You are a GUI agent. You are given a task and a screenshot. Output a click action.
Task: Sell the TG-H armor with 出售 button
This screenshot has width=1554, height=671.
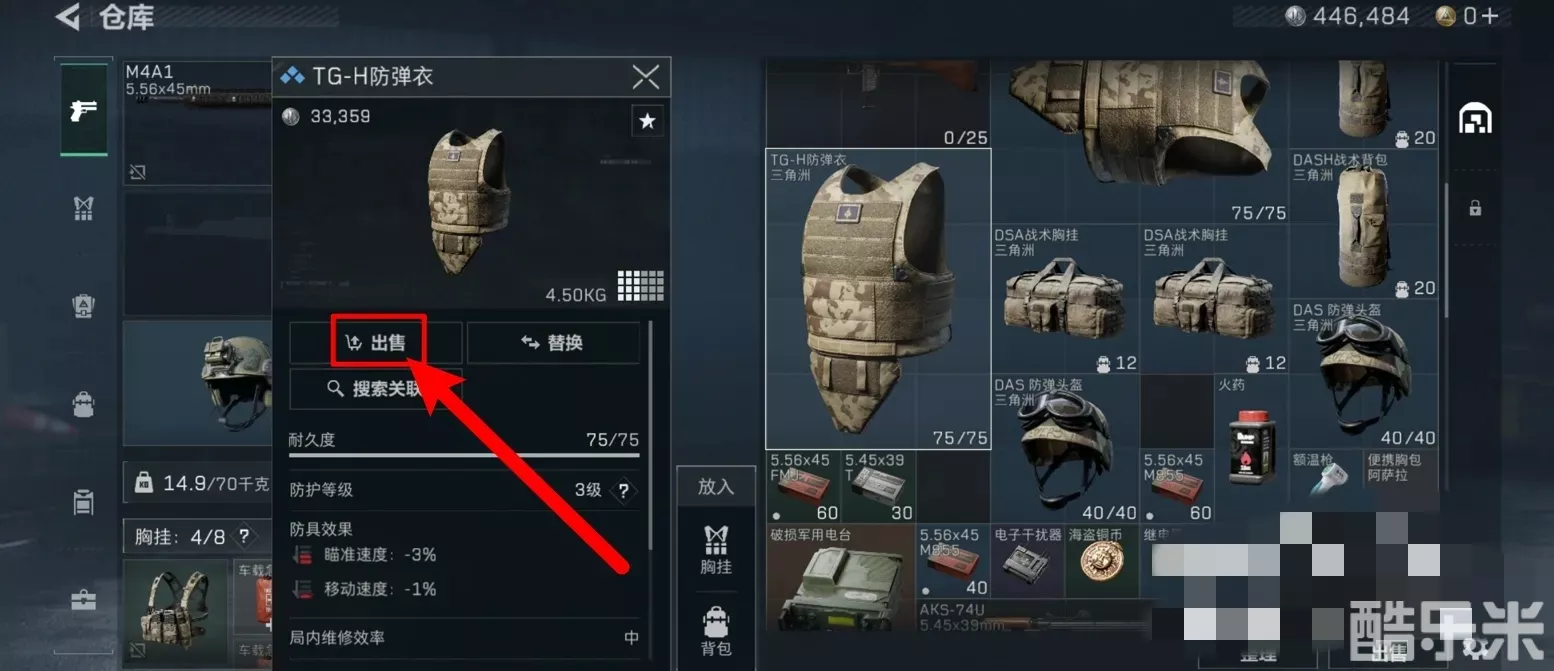376,343
